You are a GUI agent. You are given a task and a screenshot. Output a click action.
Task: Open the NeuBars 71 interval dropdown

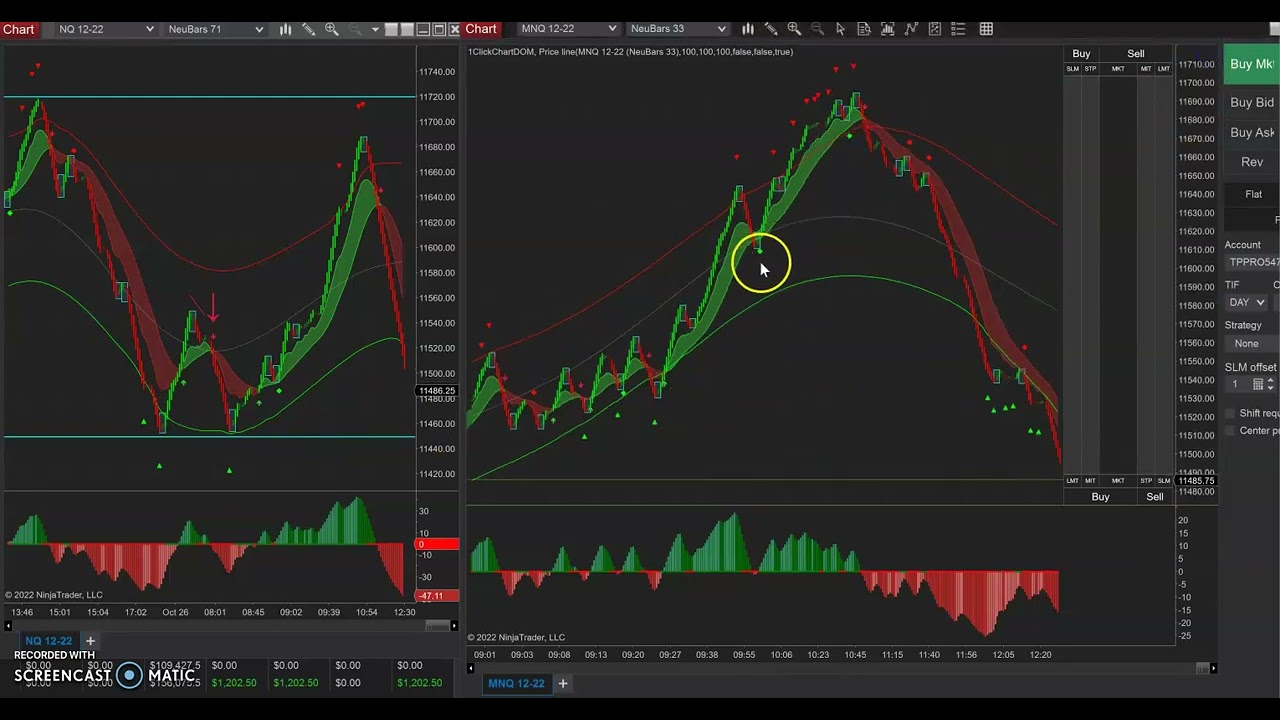coord(215,29)
